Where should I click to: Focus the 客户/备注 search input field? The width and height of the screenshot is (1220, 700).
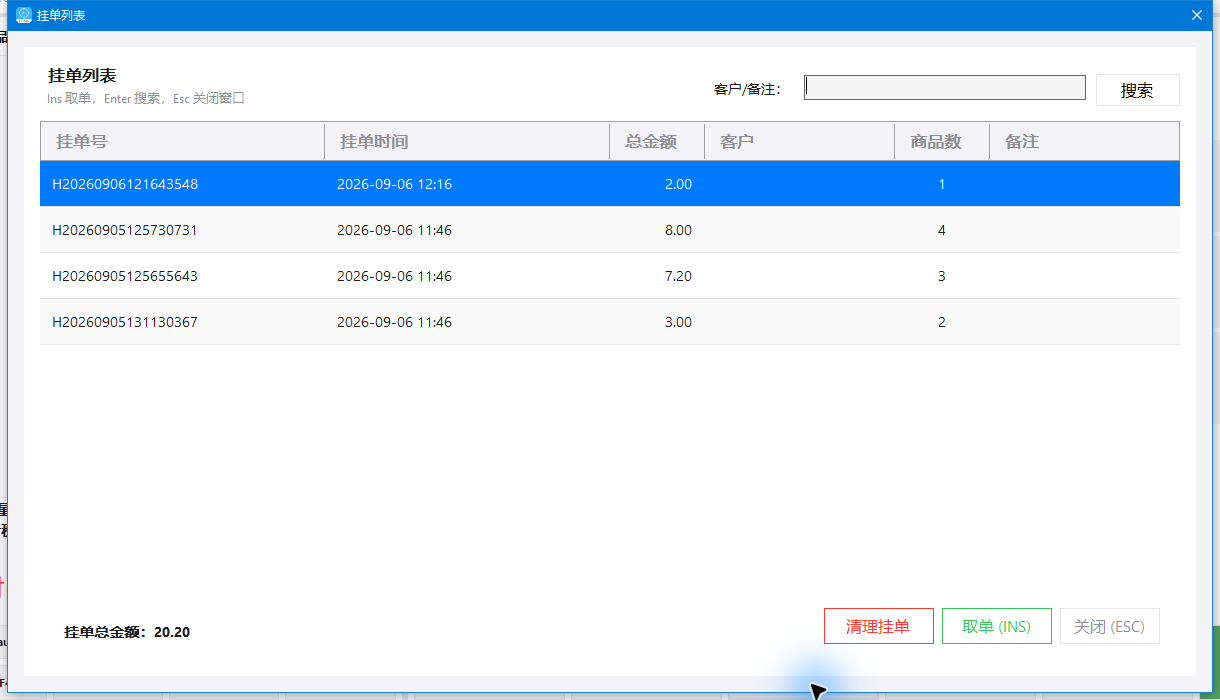(945, 88)
